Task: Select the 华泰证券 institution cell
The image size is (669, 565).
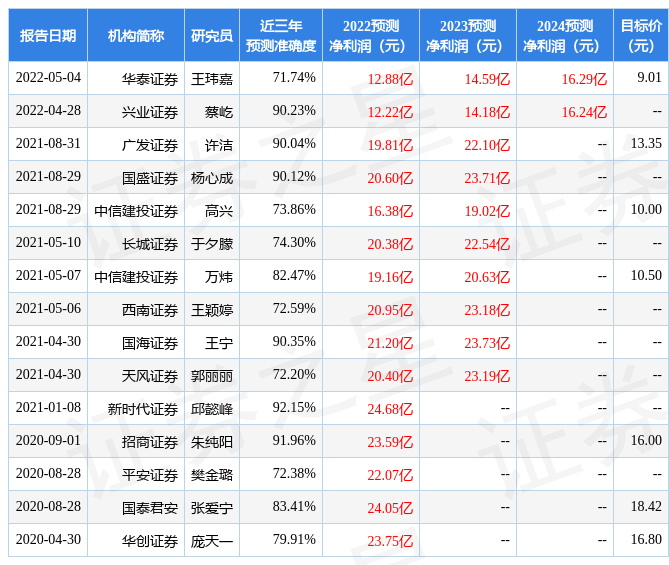Action: (x=150, y=79)
